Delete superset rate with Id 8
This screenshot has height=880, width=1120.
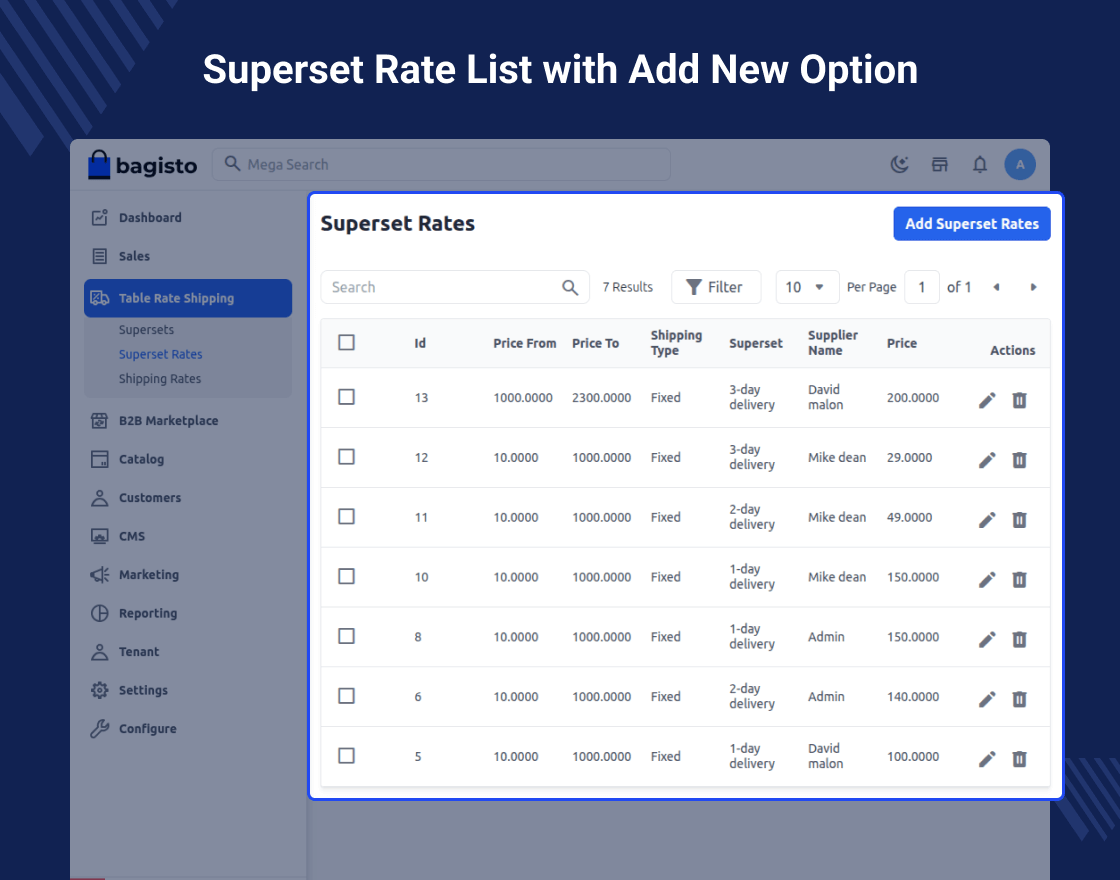tap(1019, 639)
